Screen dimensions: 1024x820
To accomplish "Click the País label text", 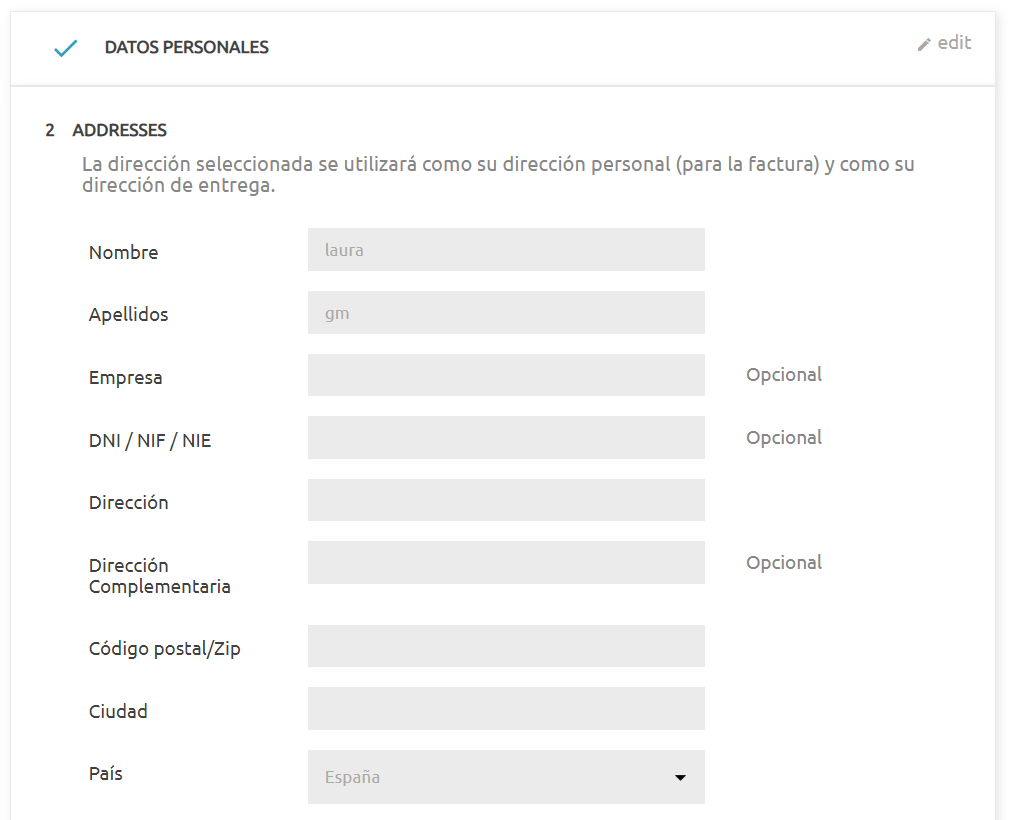I will [106, 774].
